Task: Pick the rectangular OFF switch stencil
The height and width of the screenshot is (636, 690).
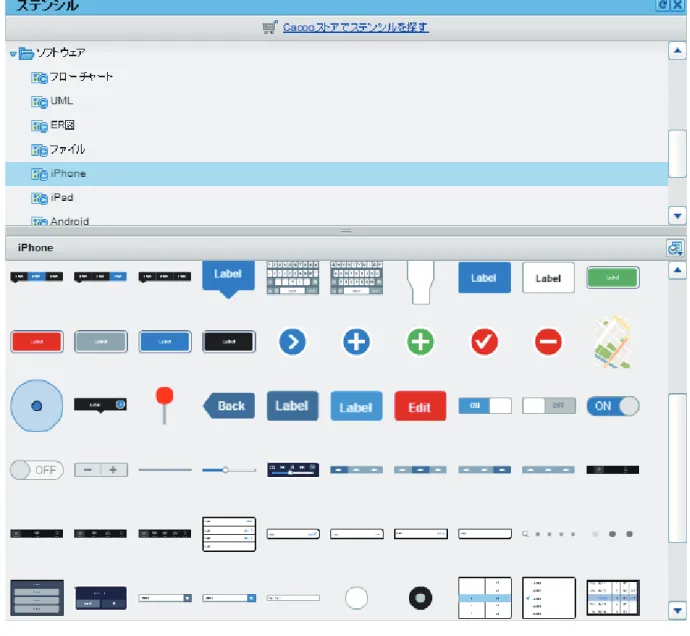Action: (549, 405)
